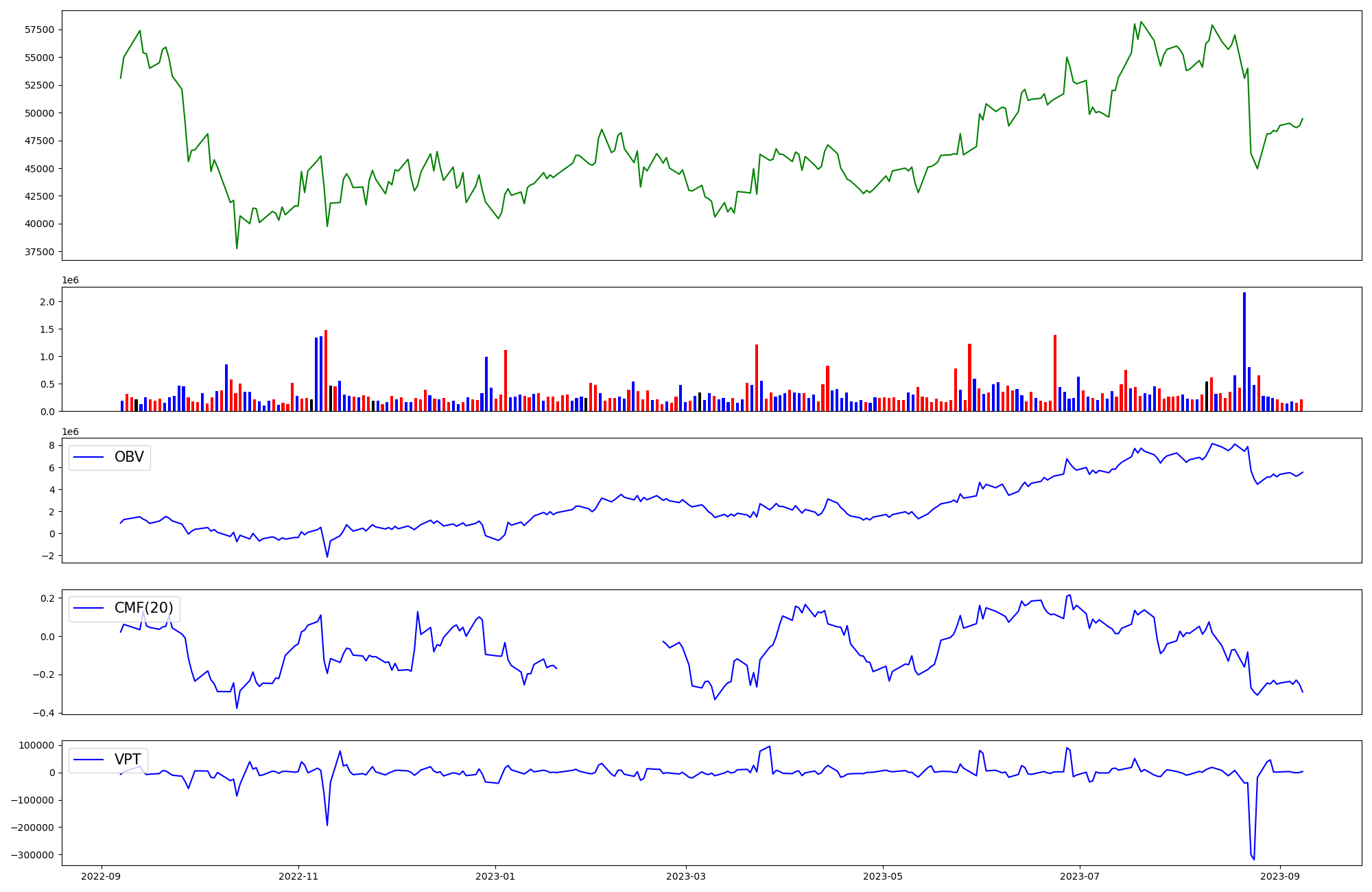This screenshot has height=892, width=1372.
Task: Click the blue line sample in OBV legend
Action: point(88,457)
